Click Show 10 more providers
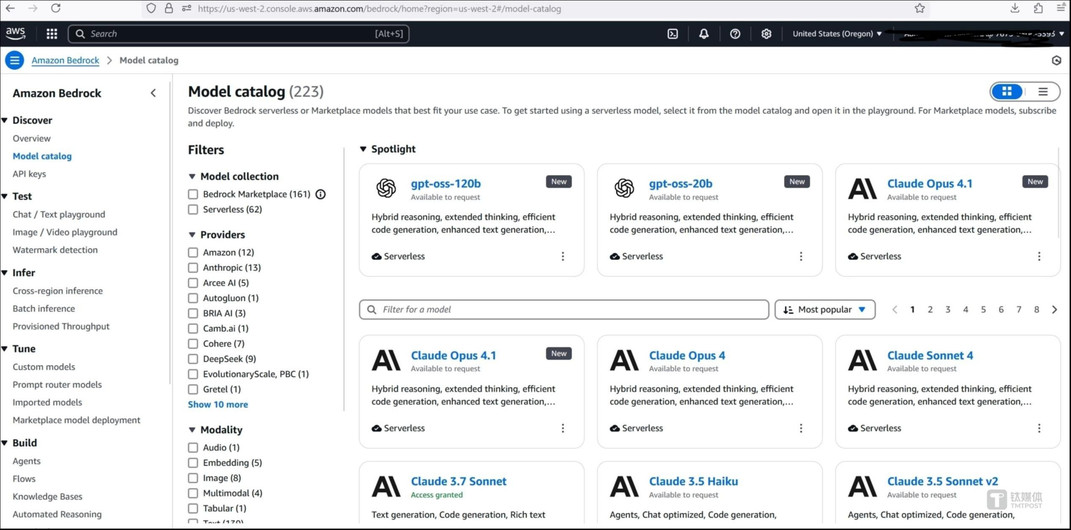Viewport: 1071px width, 530px height. pyautogui.click(x=218, y=404)
